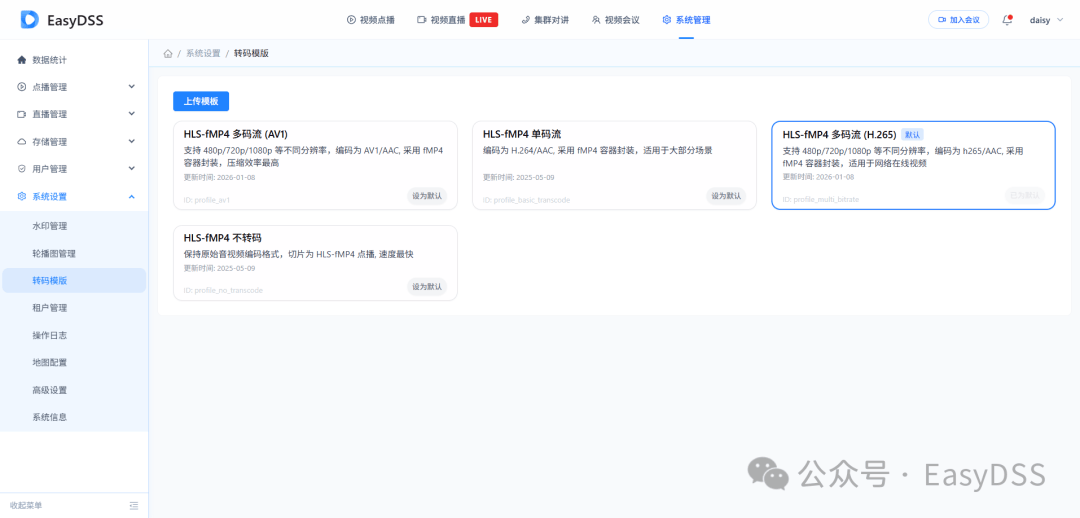The image size is (1080, 518).
Task: Open 系统信息 submenu item
Action: click(x=74, y=417)
